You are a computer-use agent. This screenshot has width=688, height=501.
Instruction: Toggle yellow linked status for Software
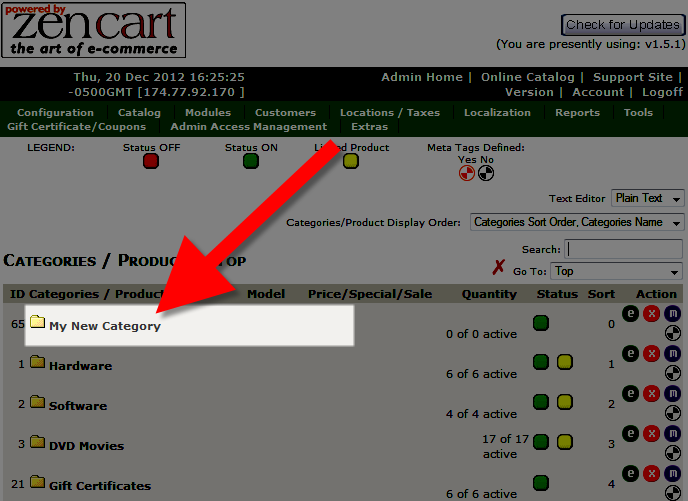[564, 402]
